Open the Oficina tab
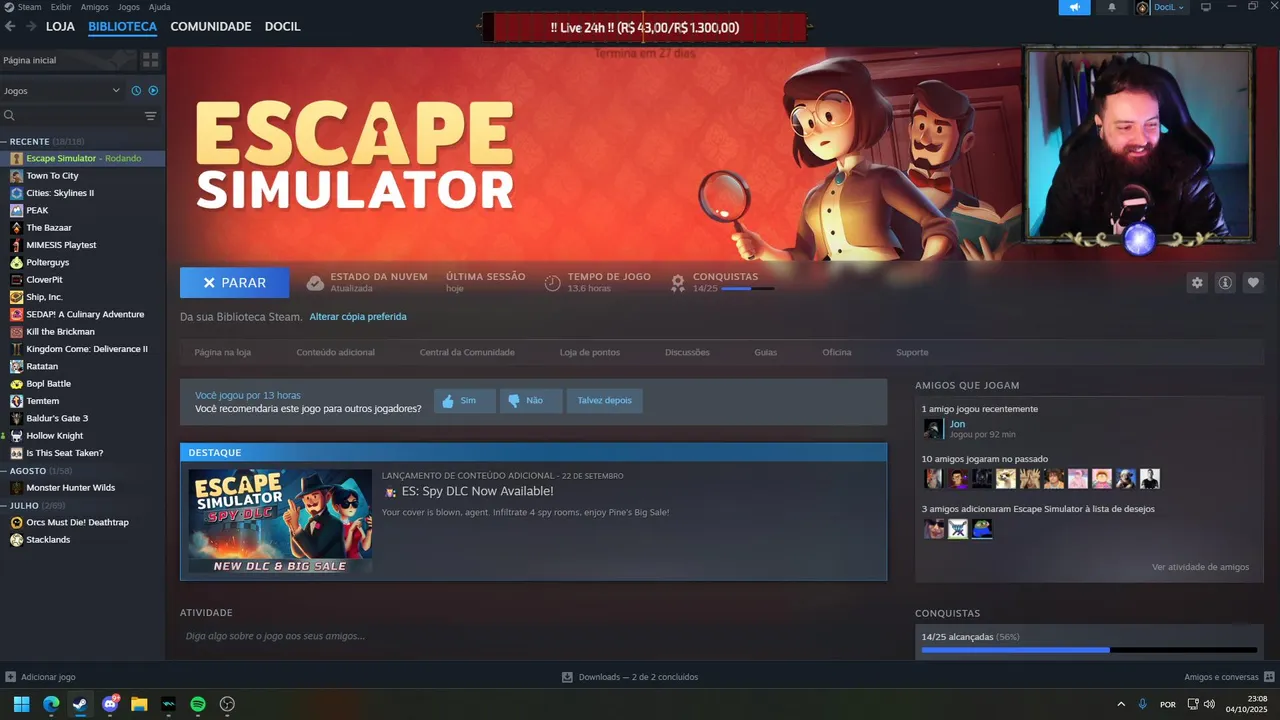Image resolution: width=1280 pixels, height=720 pixels. click(x=837, y=352)
